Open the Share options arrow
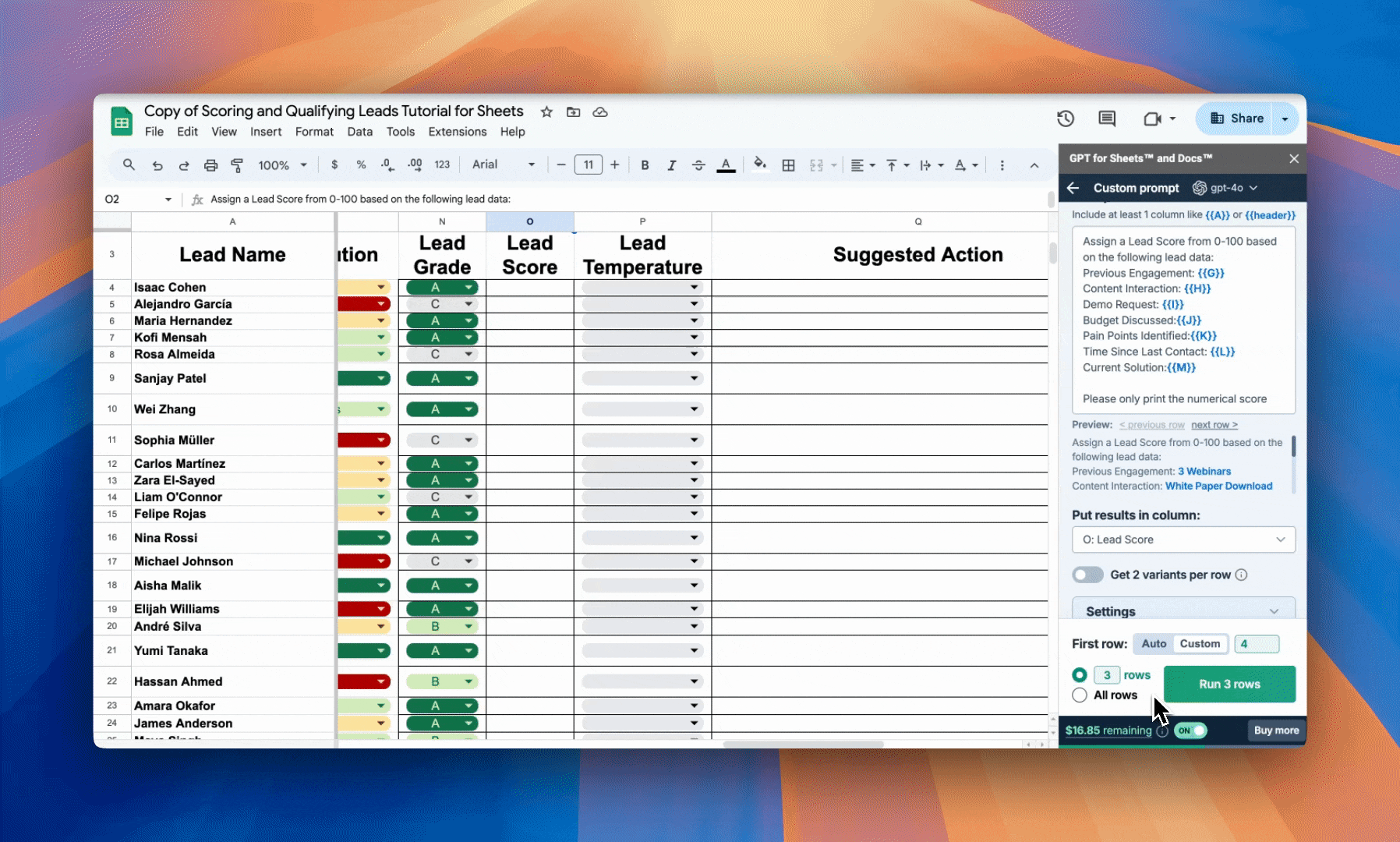Image resolution: width=1400 pixels, height=842 pixels. click(1285, 119)
